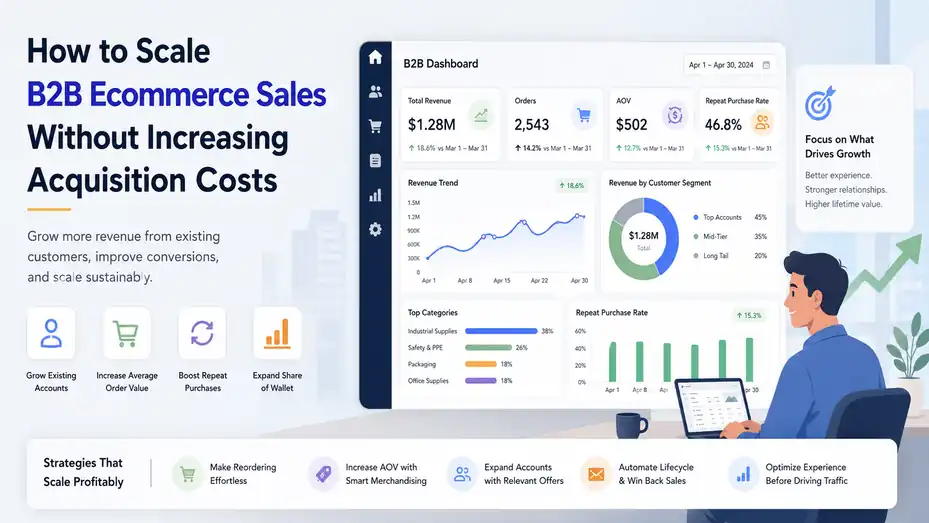Click the 2,543 Orders value
This screenshot has height=523, width=929.
[x=531, y=125]
